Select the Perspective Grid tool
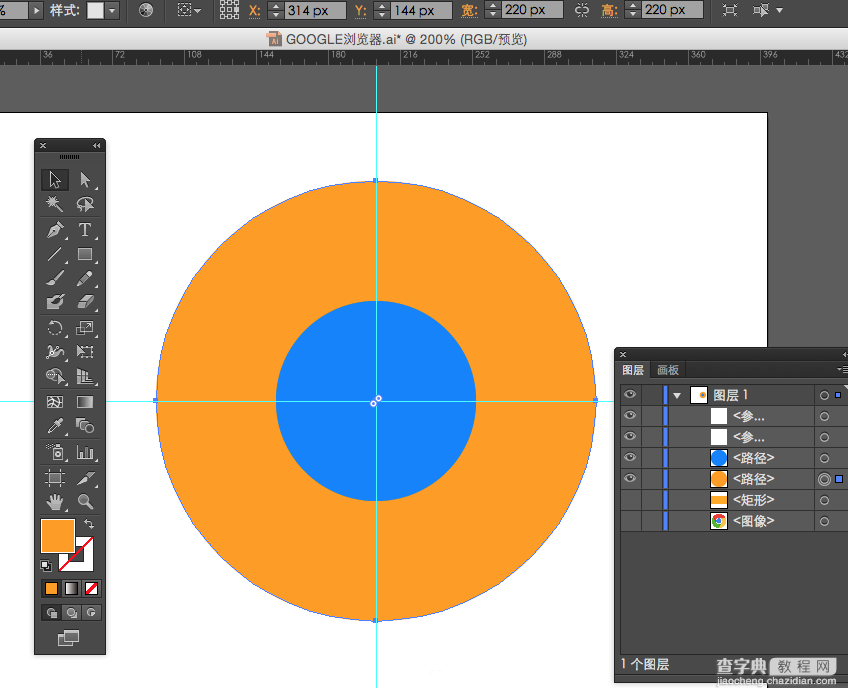848x688 pixels. point(85,375)
